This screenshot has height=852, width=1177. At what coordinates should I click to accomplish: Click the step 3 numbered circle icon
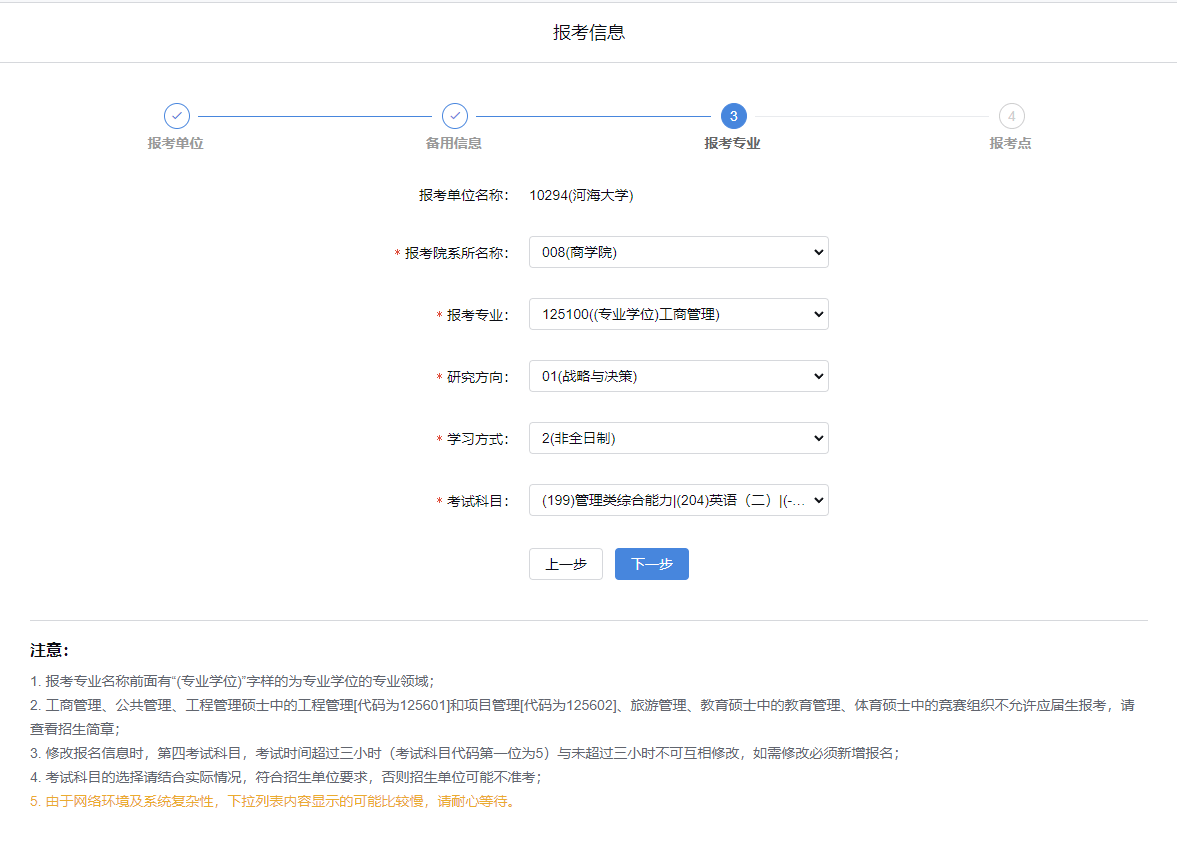click(x=733, y=116)
